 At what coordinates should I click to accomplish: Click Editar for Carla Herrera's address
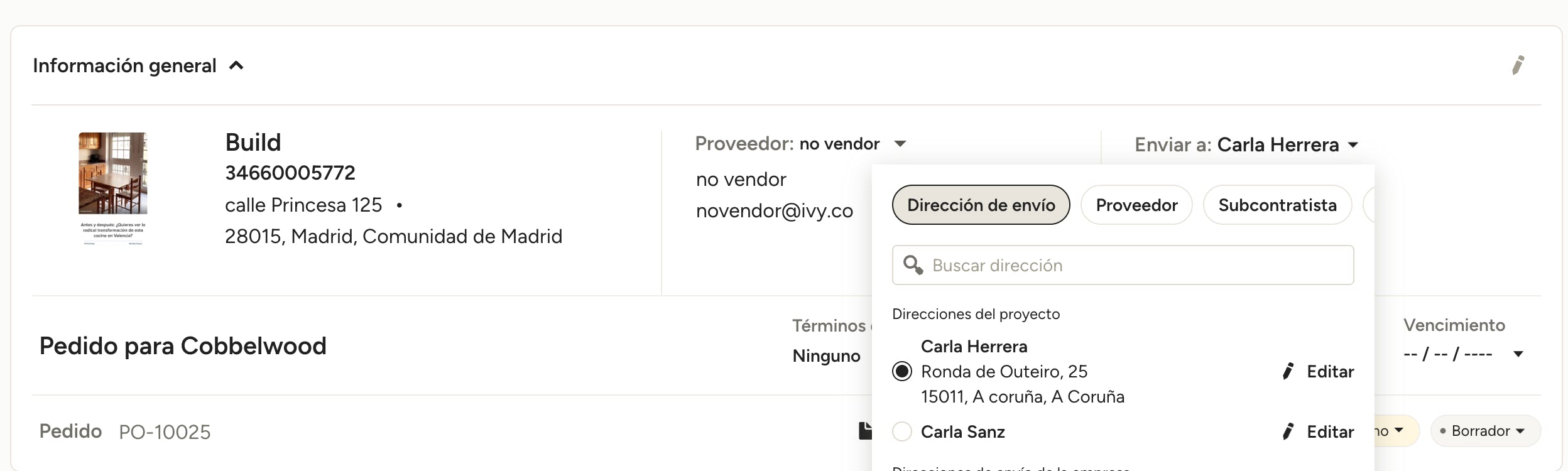coord(1330,372)
